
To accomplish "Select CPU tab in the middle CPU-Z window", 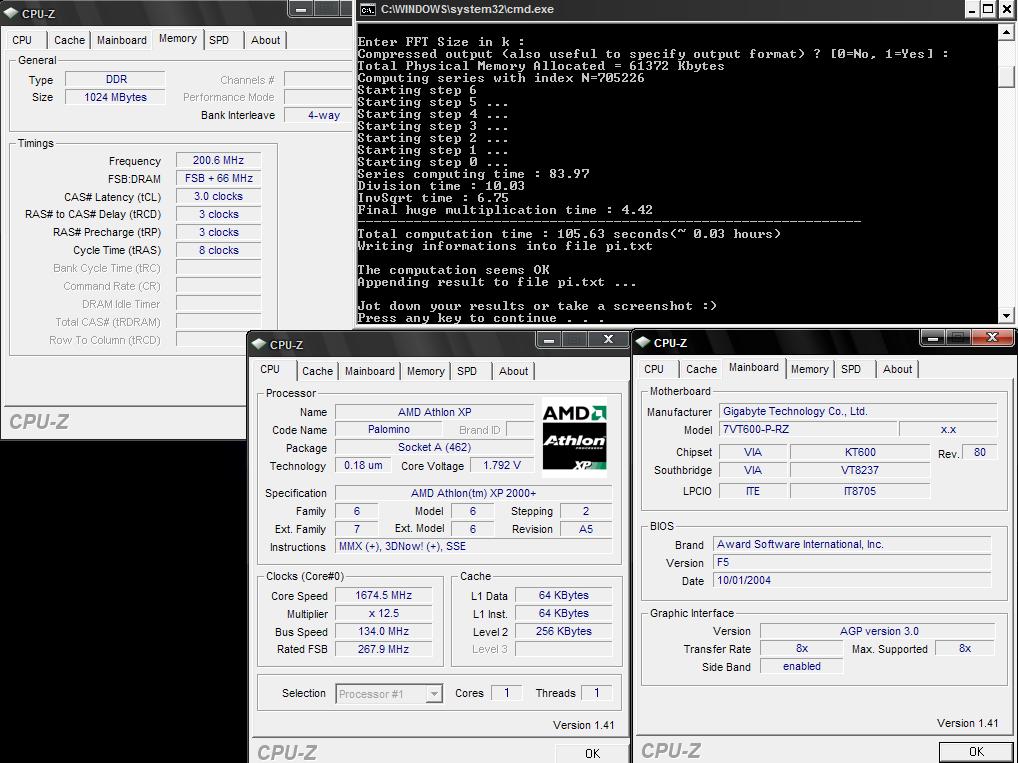I will (x=270, y=369).
